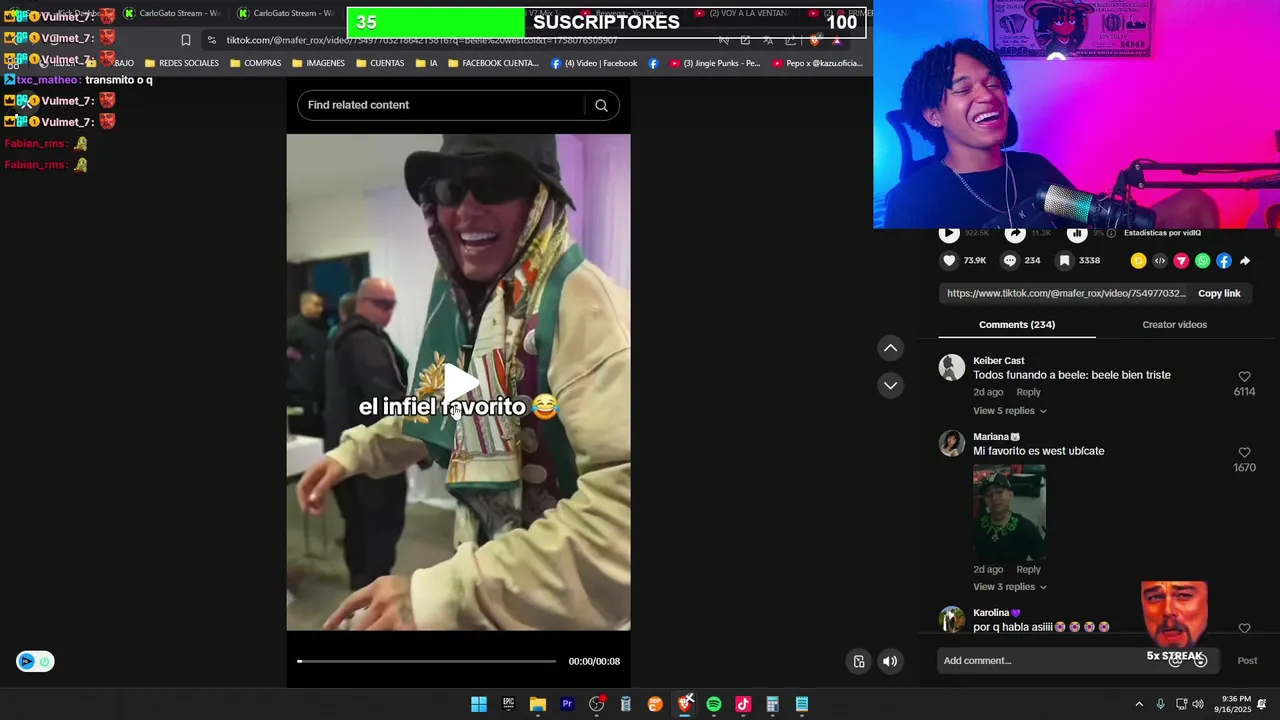Open FACEBOOK CUENTA bookmark folder
The image size is (1280, 720).
(493, 63)
